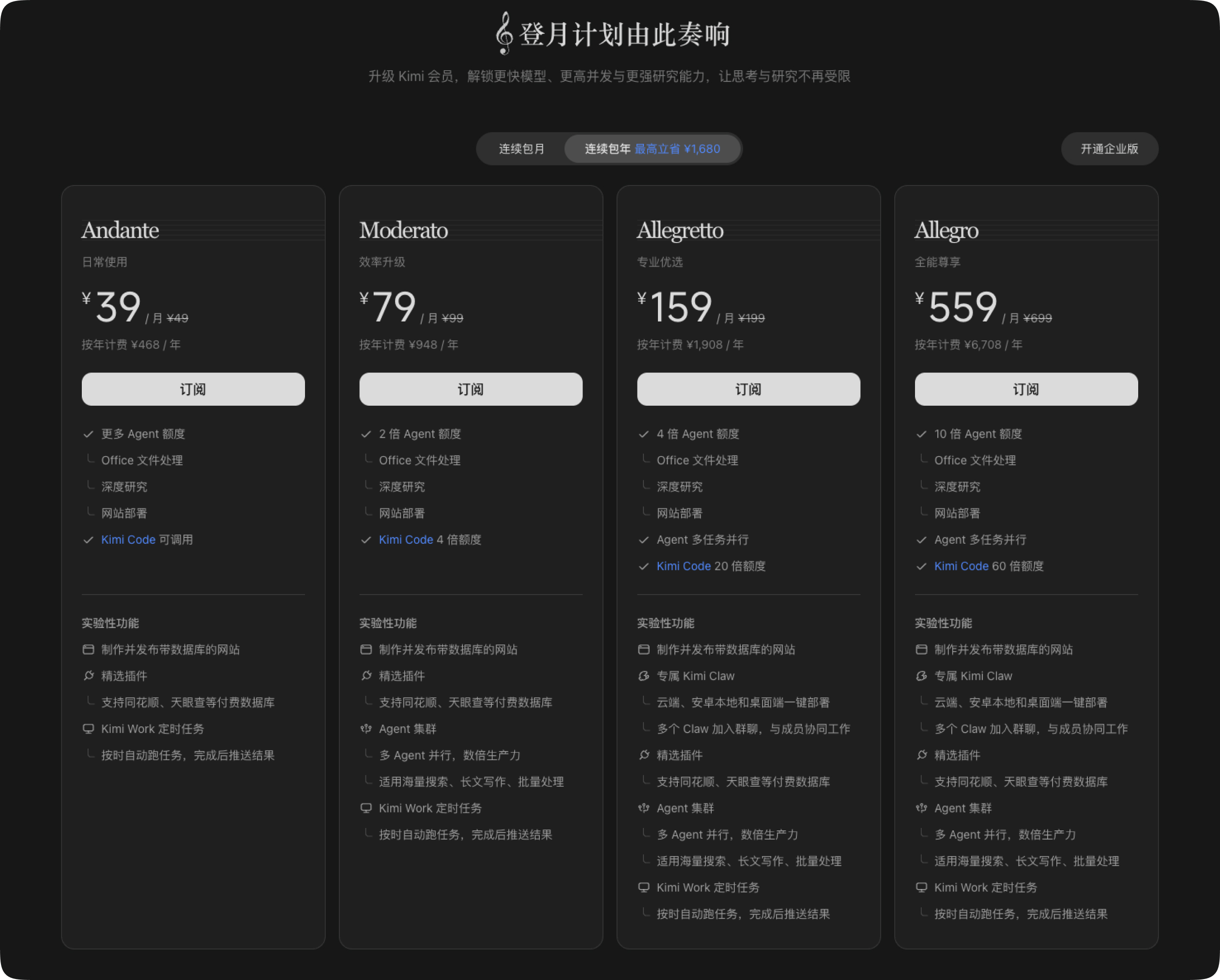
Task: Click checkmark beside 4 倍 Agent 额度
Action: click(x=643, y=434)
